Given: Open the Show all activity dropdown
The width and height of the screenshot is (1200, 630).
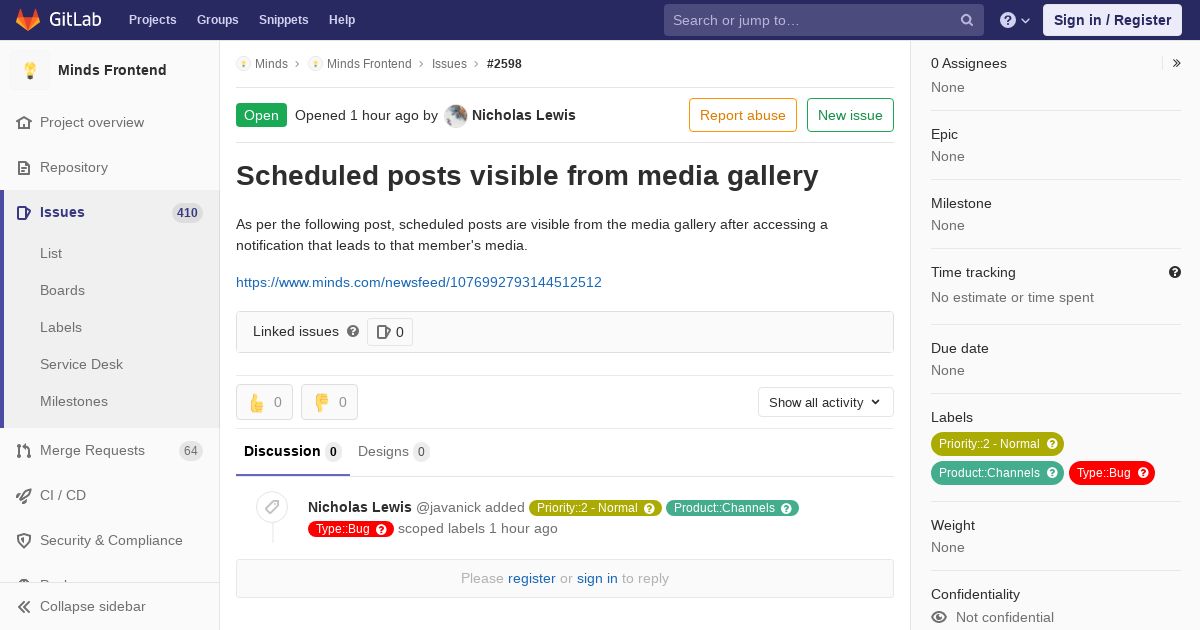Looking at the screenshot, I should pyautogui.click(x=826, y=402).
